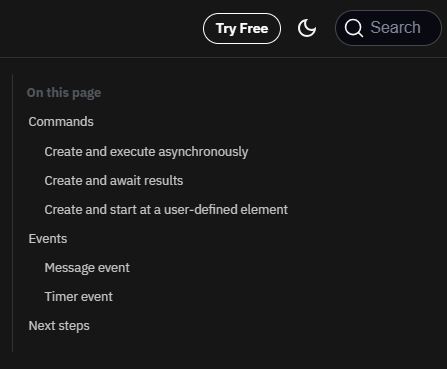Open the Message event subsection
Screen dimensions: 447x369
(x=87, y=268)
